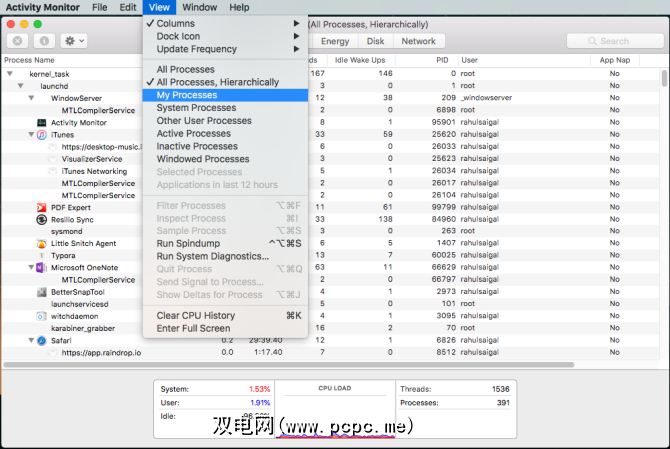This screenshot has width=670, height=449.
Task: Switch to the Network tab
Action: [418, 41]
